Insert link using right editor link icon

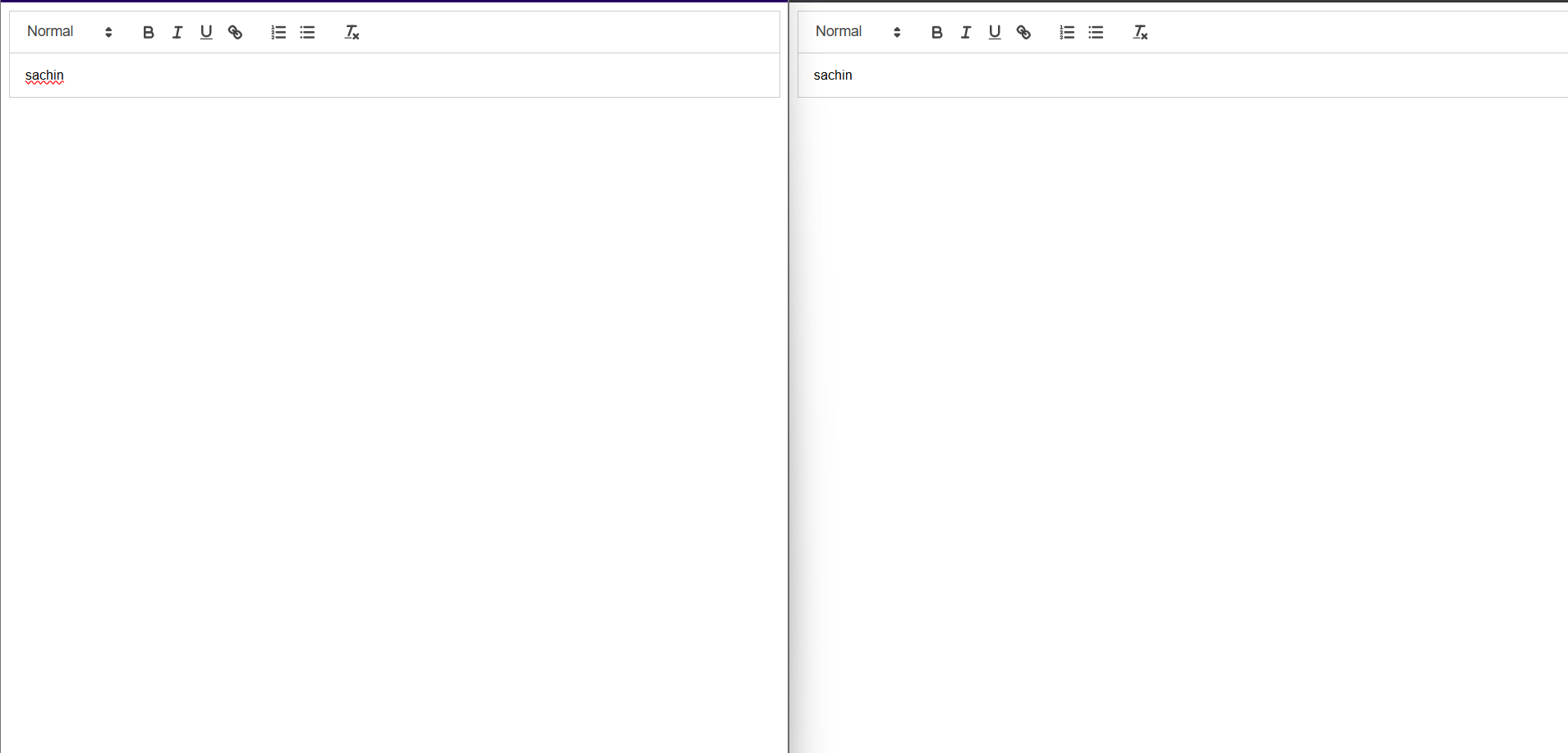[1023, 32]
